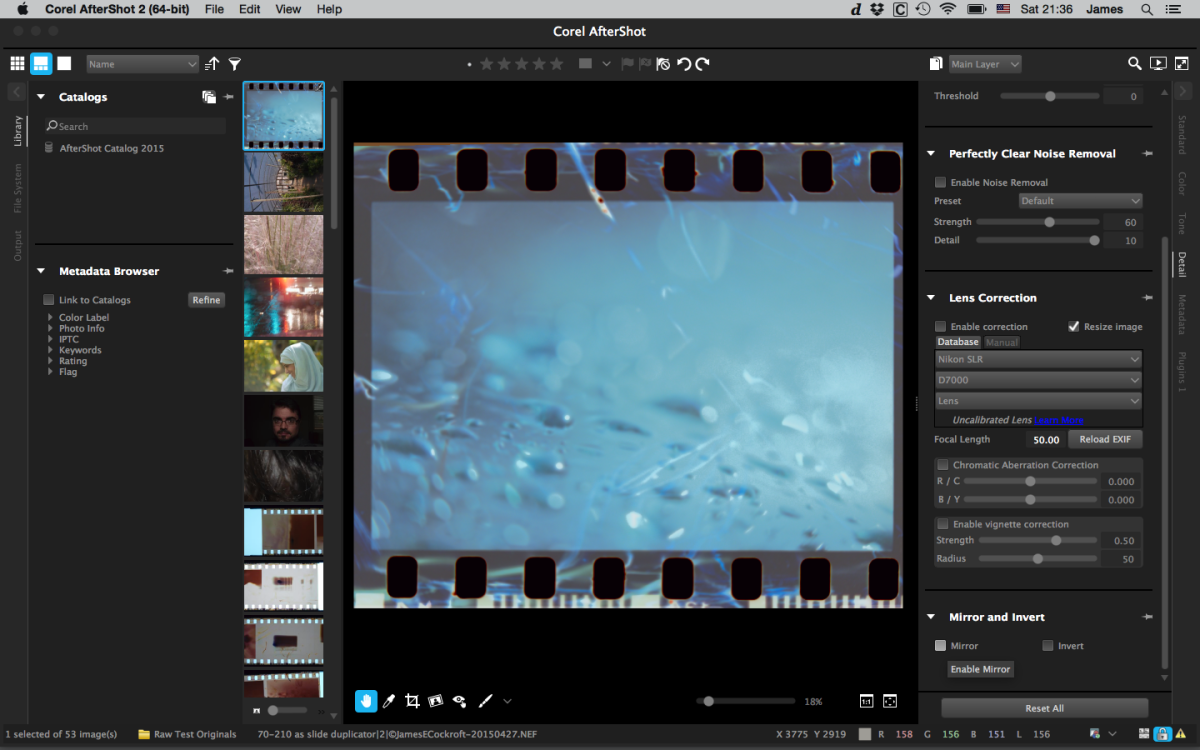Image resolution: width=1200 pixels, height=750 pixels.
Task: Click the Reload EXIF button
Action: [1105, 439]
